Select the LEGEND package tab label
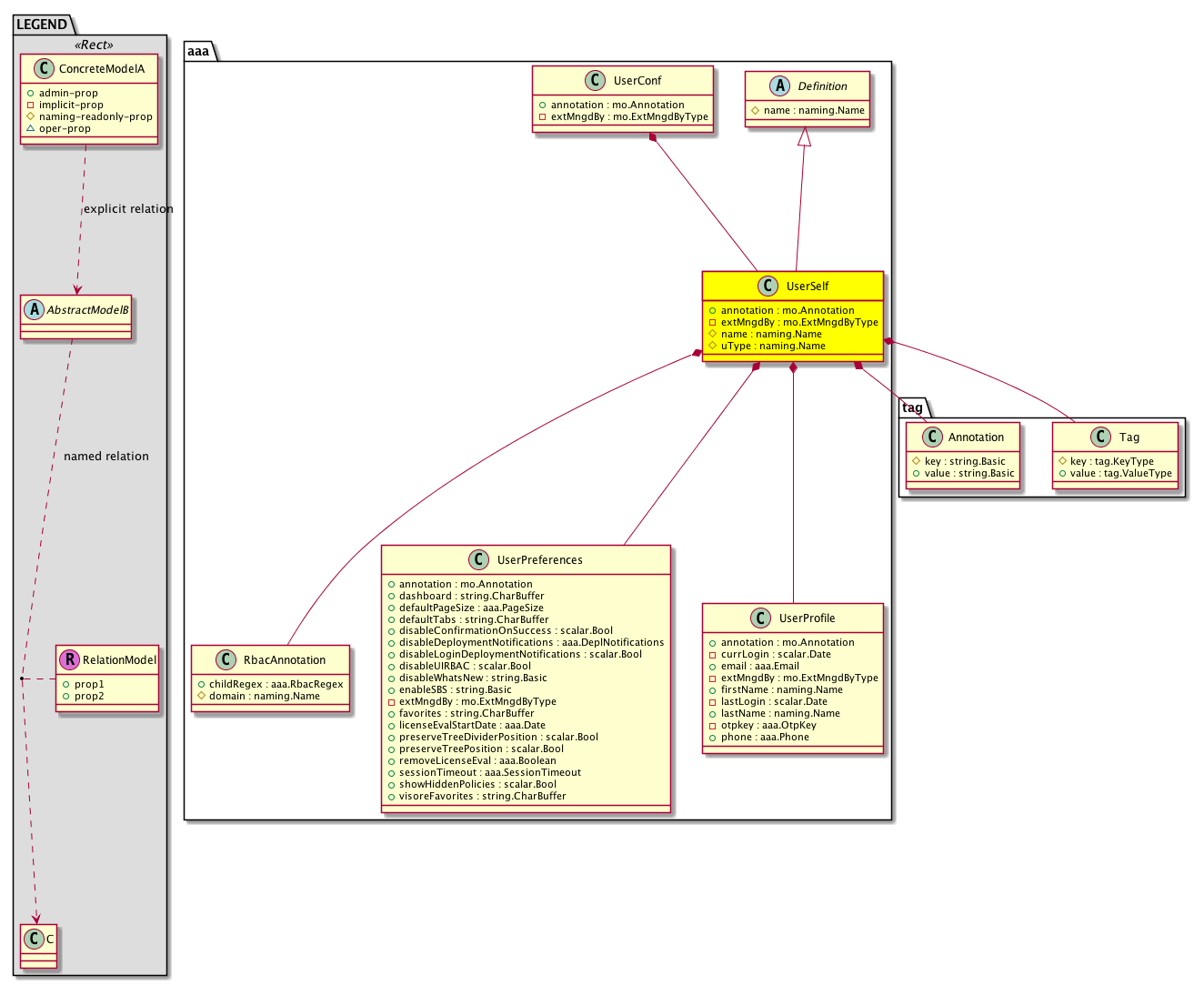Viewport: 1204px width, 985px height. pyautogui.click(x=41, y=25)
